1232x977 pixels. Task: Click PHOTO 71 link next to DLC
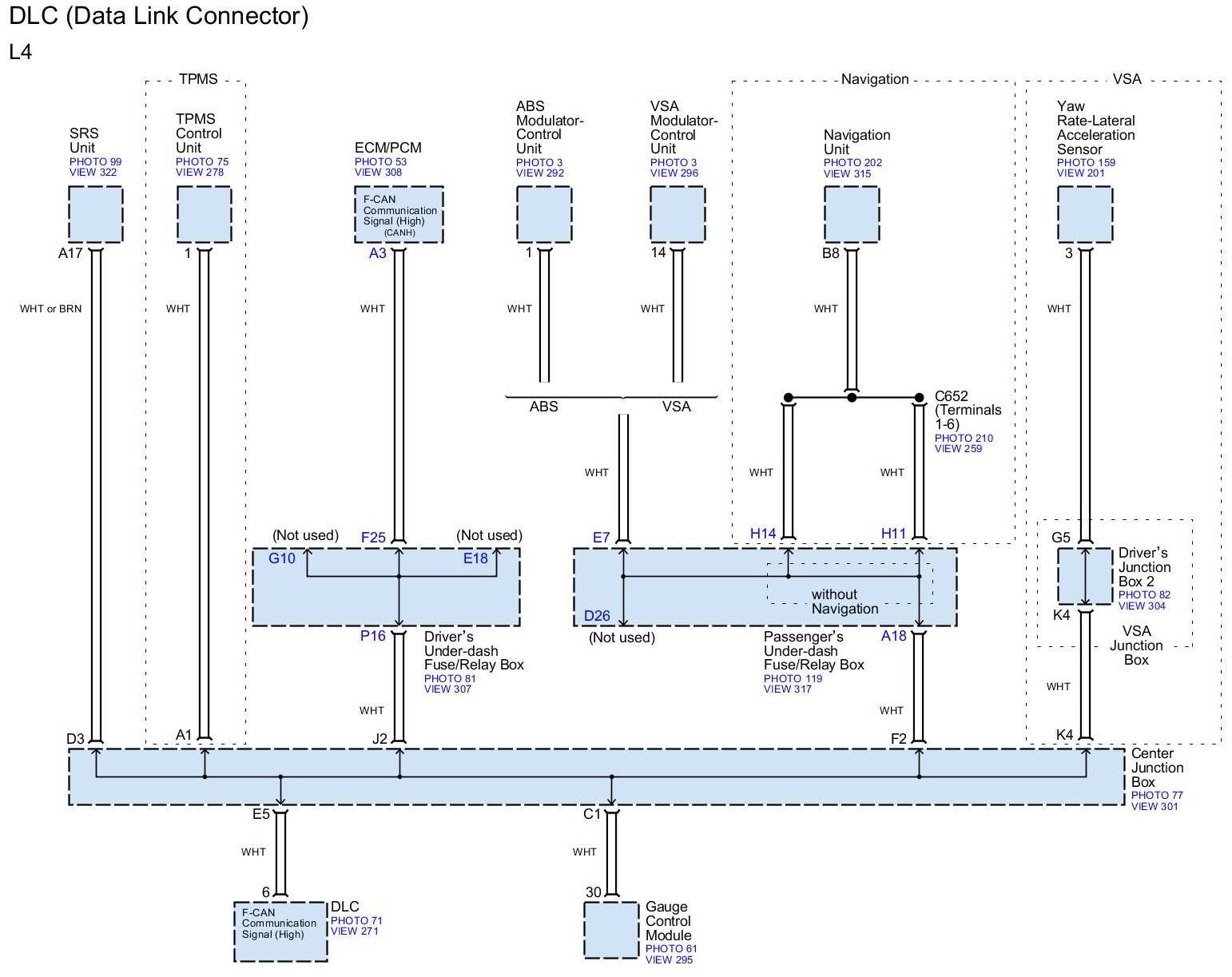[356, 920]
